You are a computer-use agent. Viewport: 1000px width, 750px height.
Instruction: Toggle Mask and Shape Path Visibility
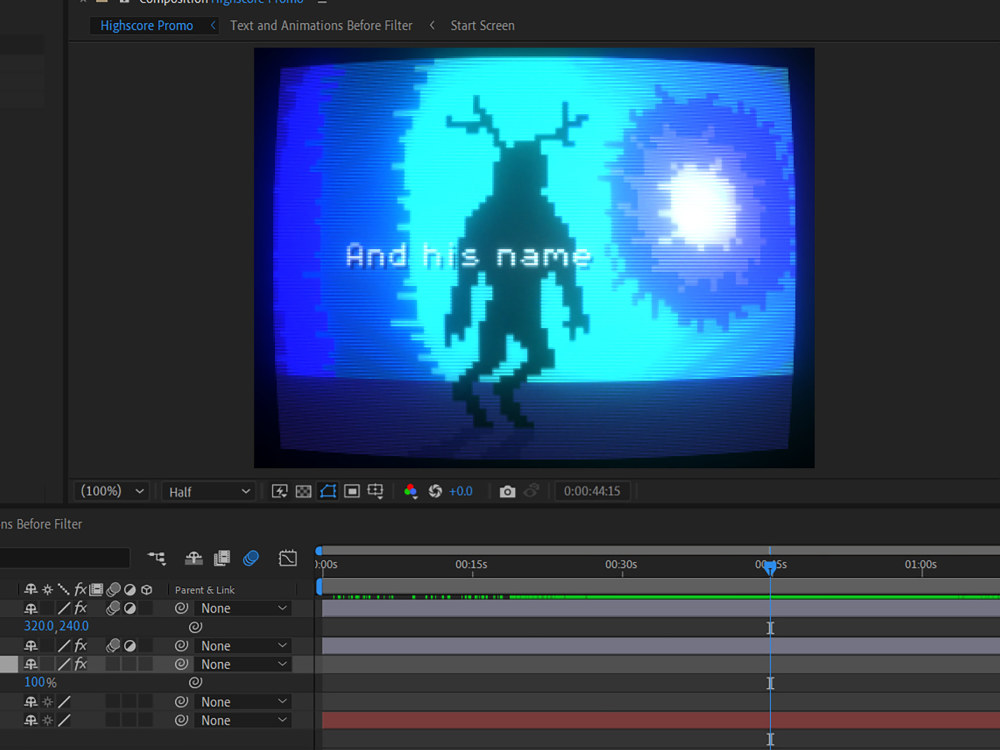(327, 491)
